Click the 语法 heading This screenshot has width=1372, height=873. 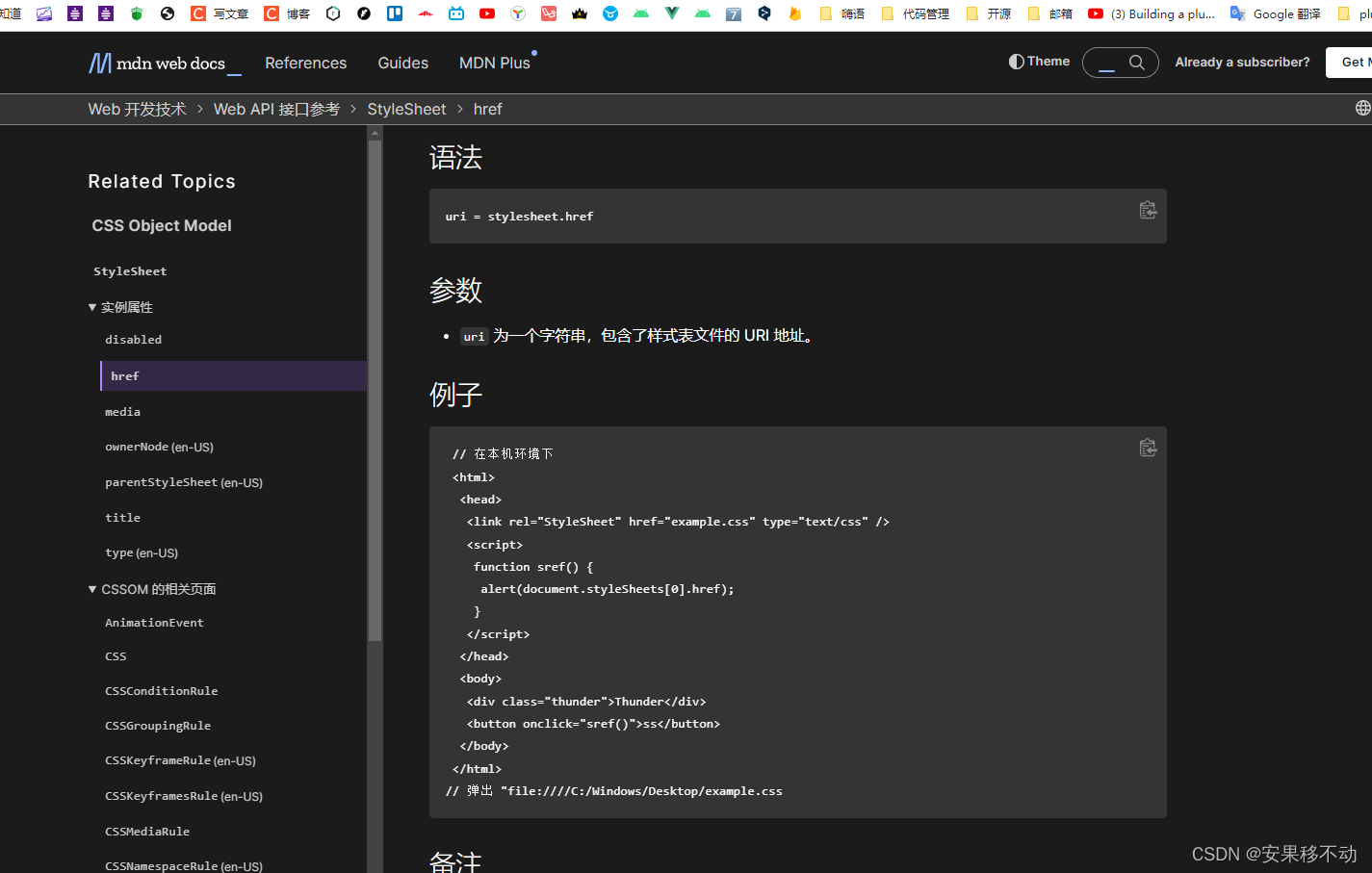[455, 158]
